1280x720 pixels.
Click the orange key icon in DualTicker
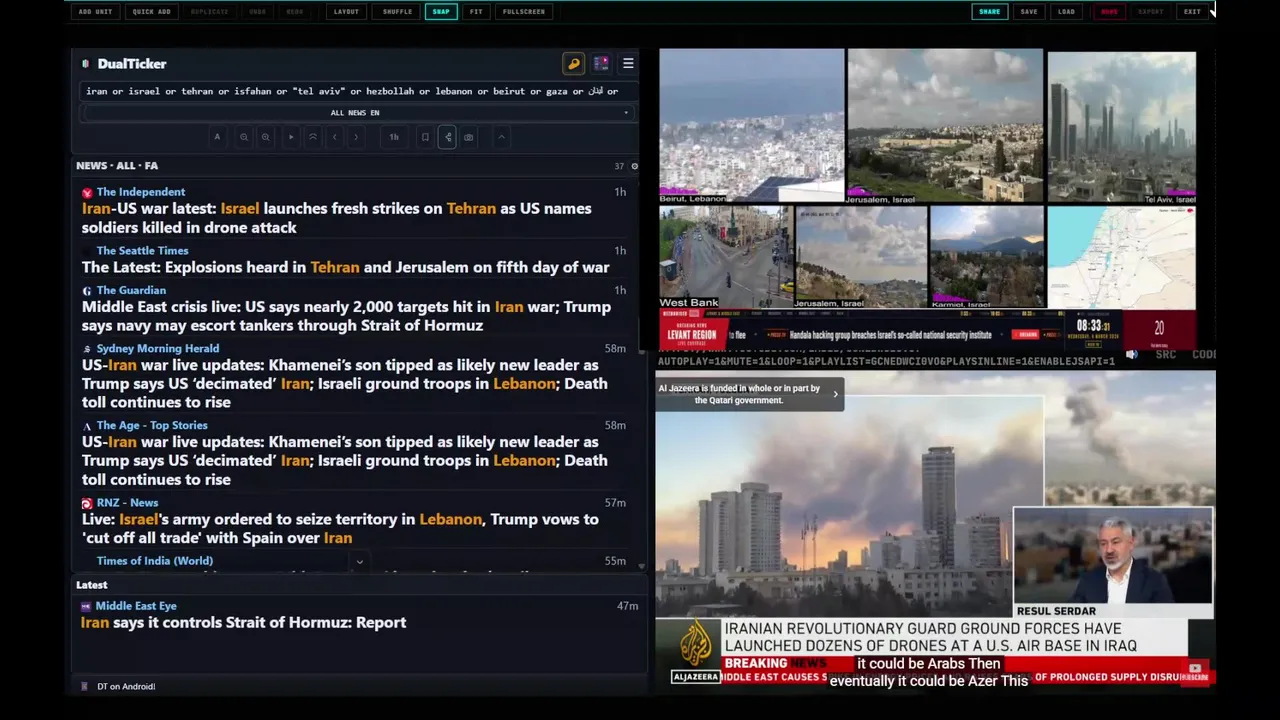coord(574,64)
